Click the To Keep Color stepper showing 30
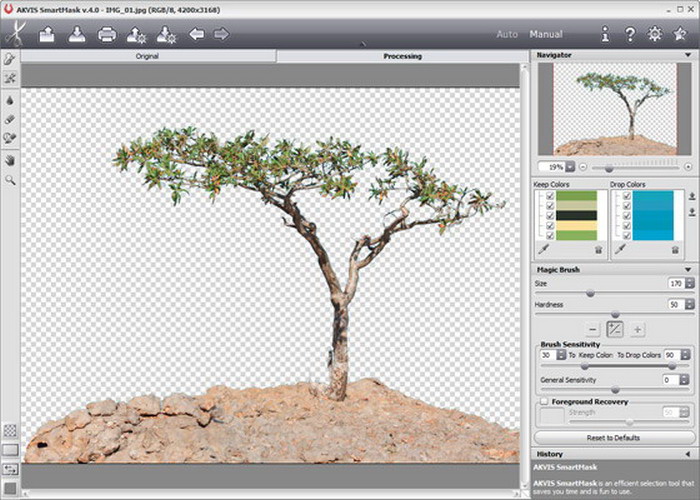This screenshot has width=700, height=500. pyautogui.click(x=561, y=355)
